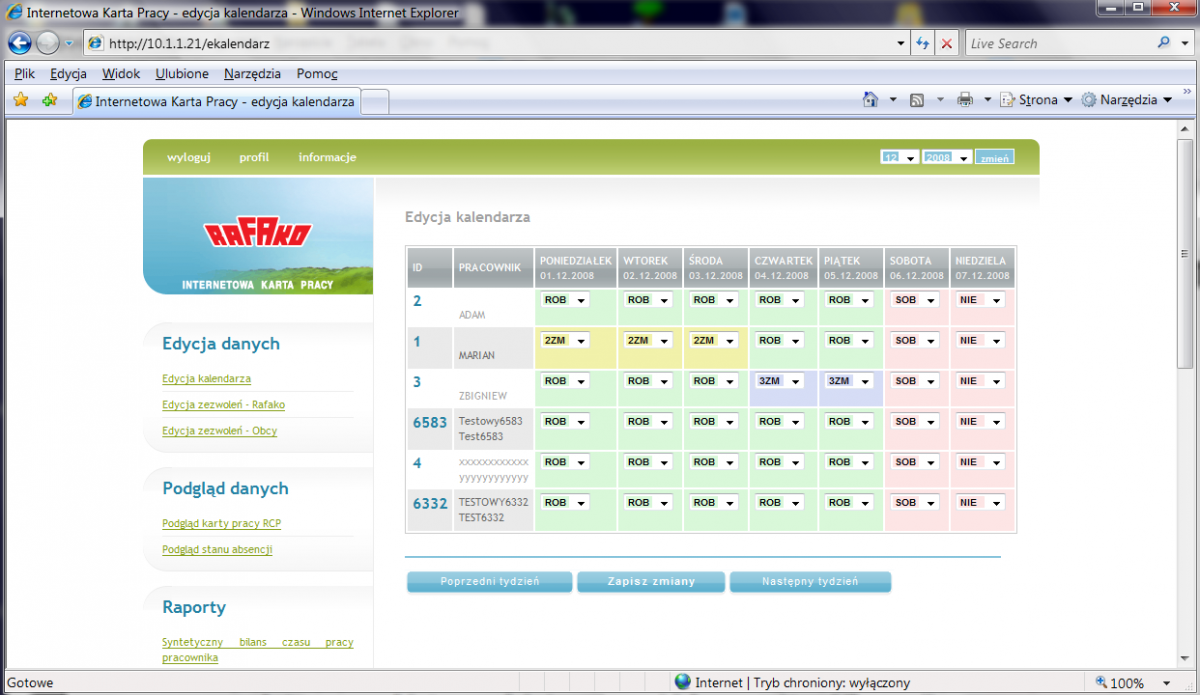Click the Live Search input field
The height and width of the screenshot is (695, 1200).
[x=1060, y=43]
